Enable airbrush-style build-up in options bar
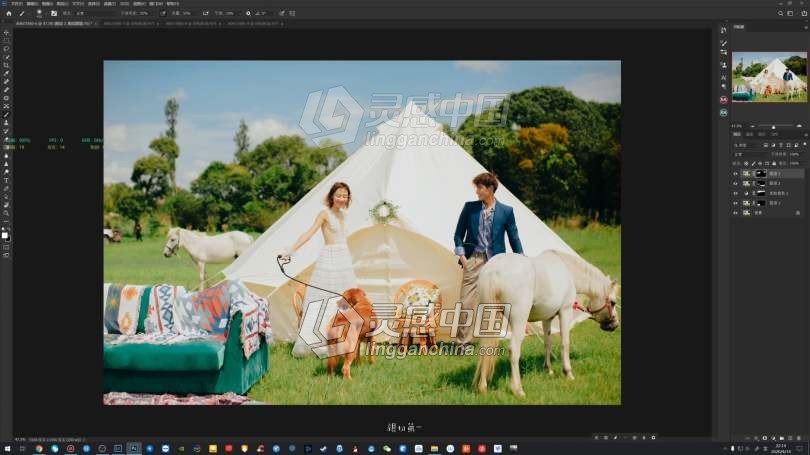810x455 pixels. [206, 13]
